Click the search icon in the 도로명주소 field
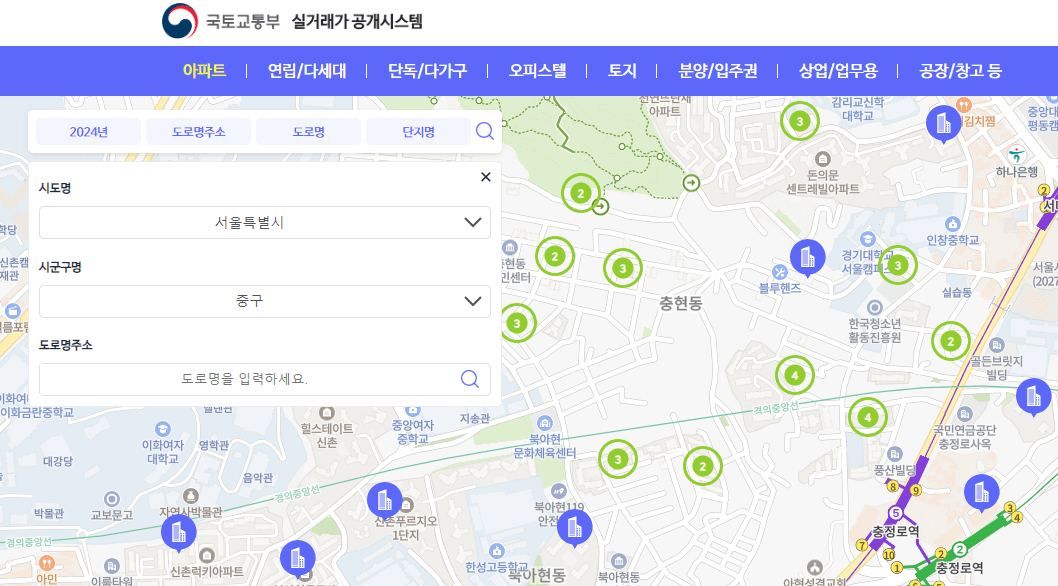1058x586 pixels. (468, 379)
